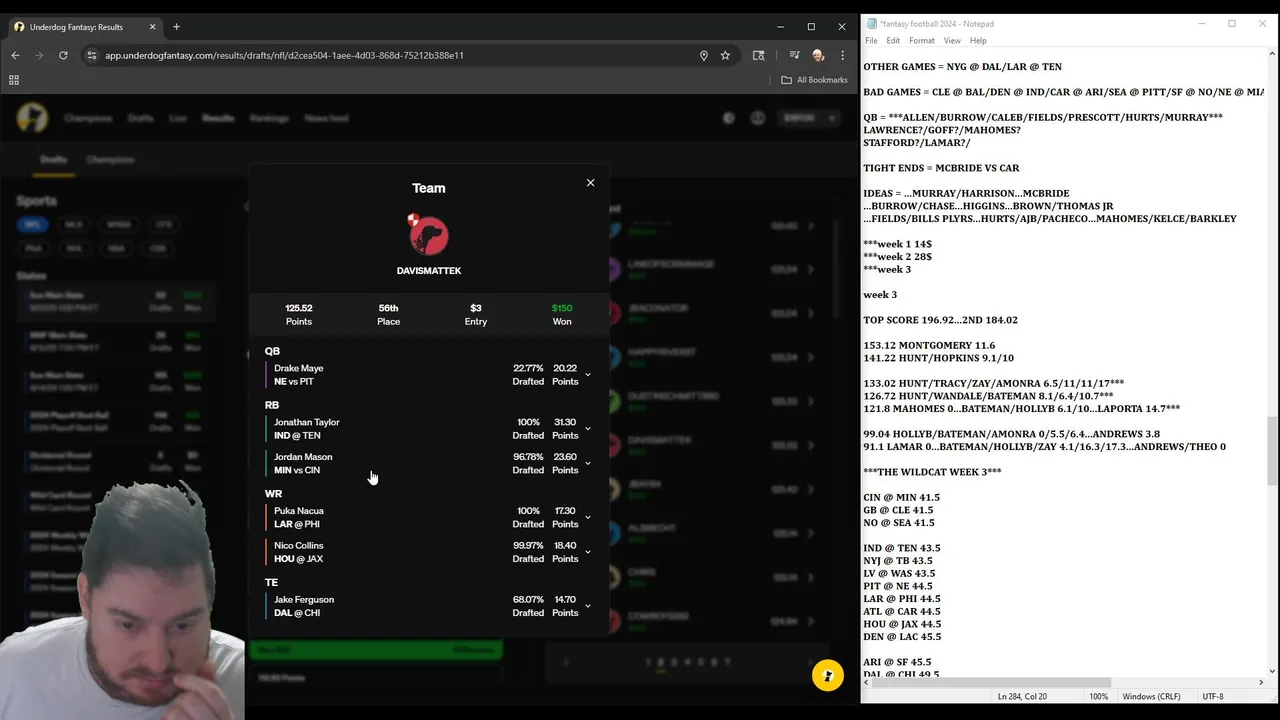Close the Team popup with the X

tap(590, 183)
